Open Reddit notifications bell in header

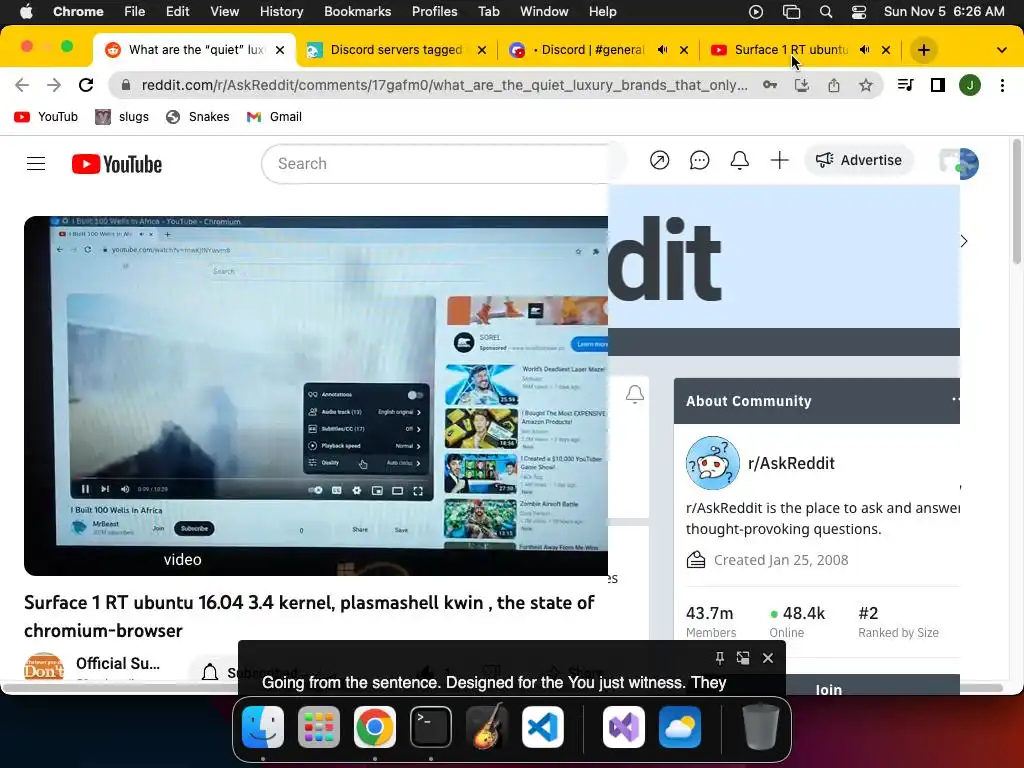coord(739,160)
